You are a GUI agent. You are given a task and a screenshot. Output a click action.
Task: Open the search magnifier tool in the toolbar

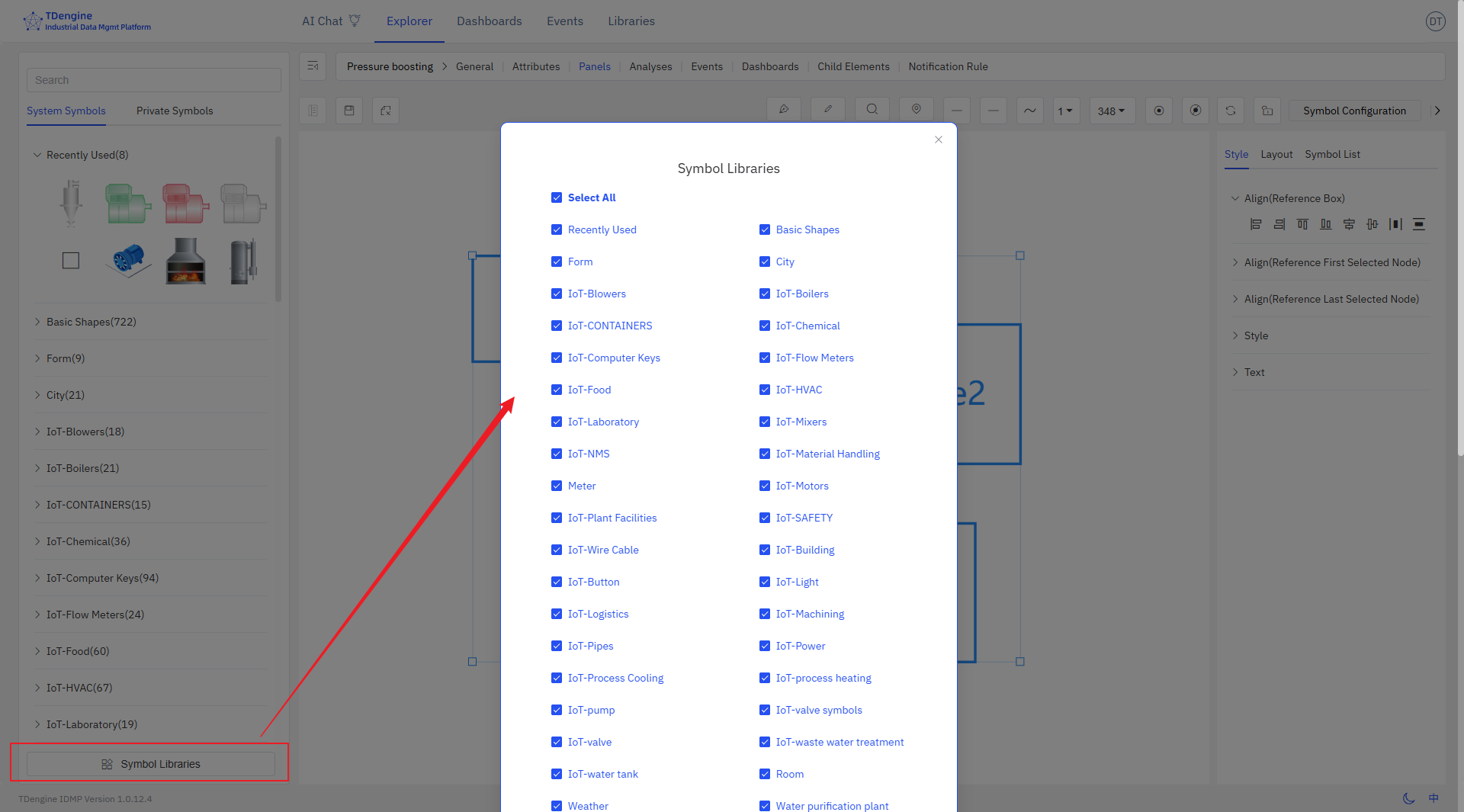tap(872, 110)
